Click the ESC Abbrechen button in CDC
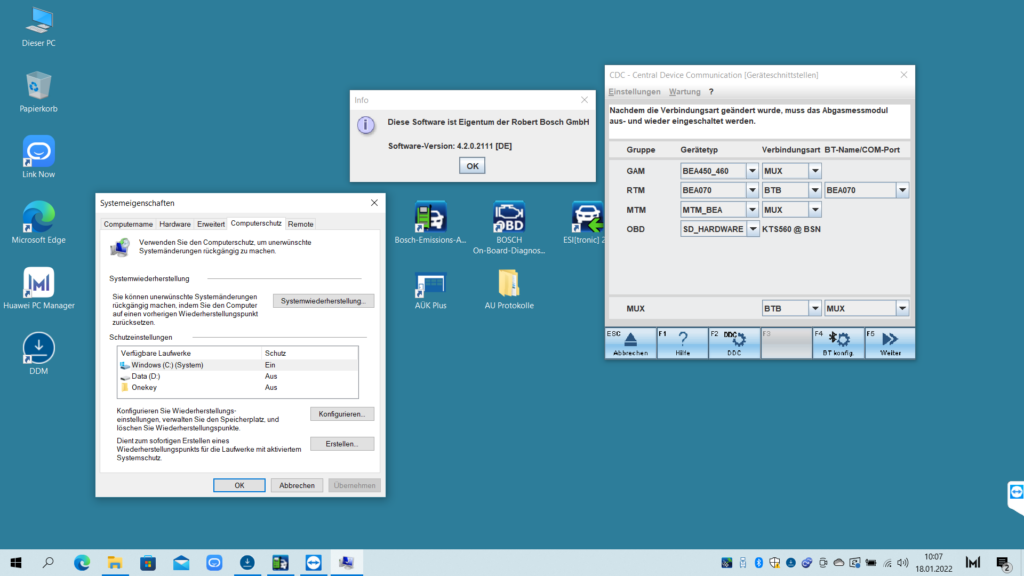Image resolution: width=1024 pixels, height=576 pixels. point(630,343)
